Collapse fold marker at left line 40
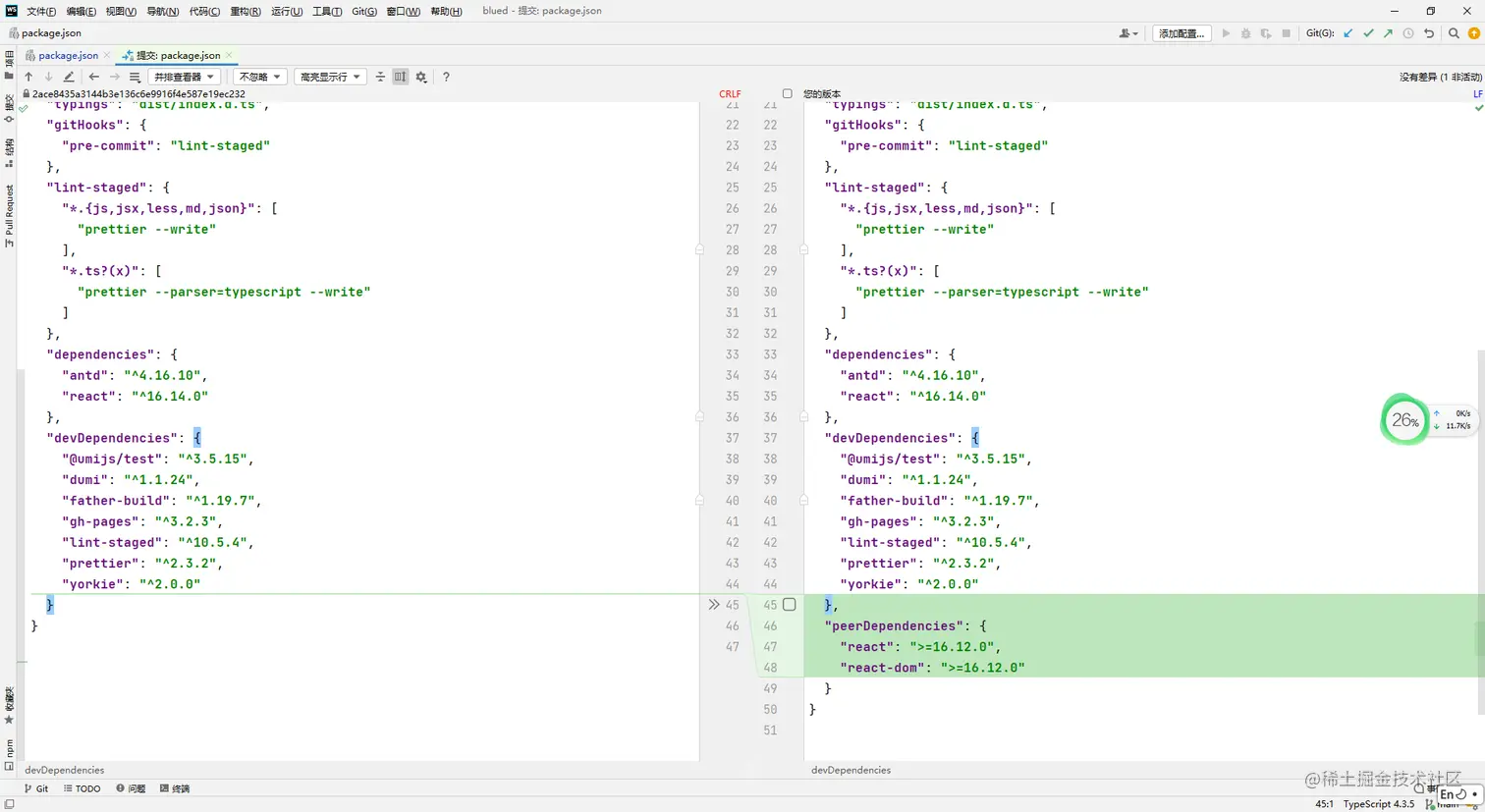Screen dimensions: 1485x812 pyautogui.click(x=699, y=501)
